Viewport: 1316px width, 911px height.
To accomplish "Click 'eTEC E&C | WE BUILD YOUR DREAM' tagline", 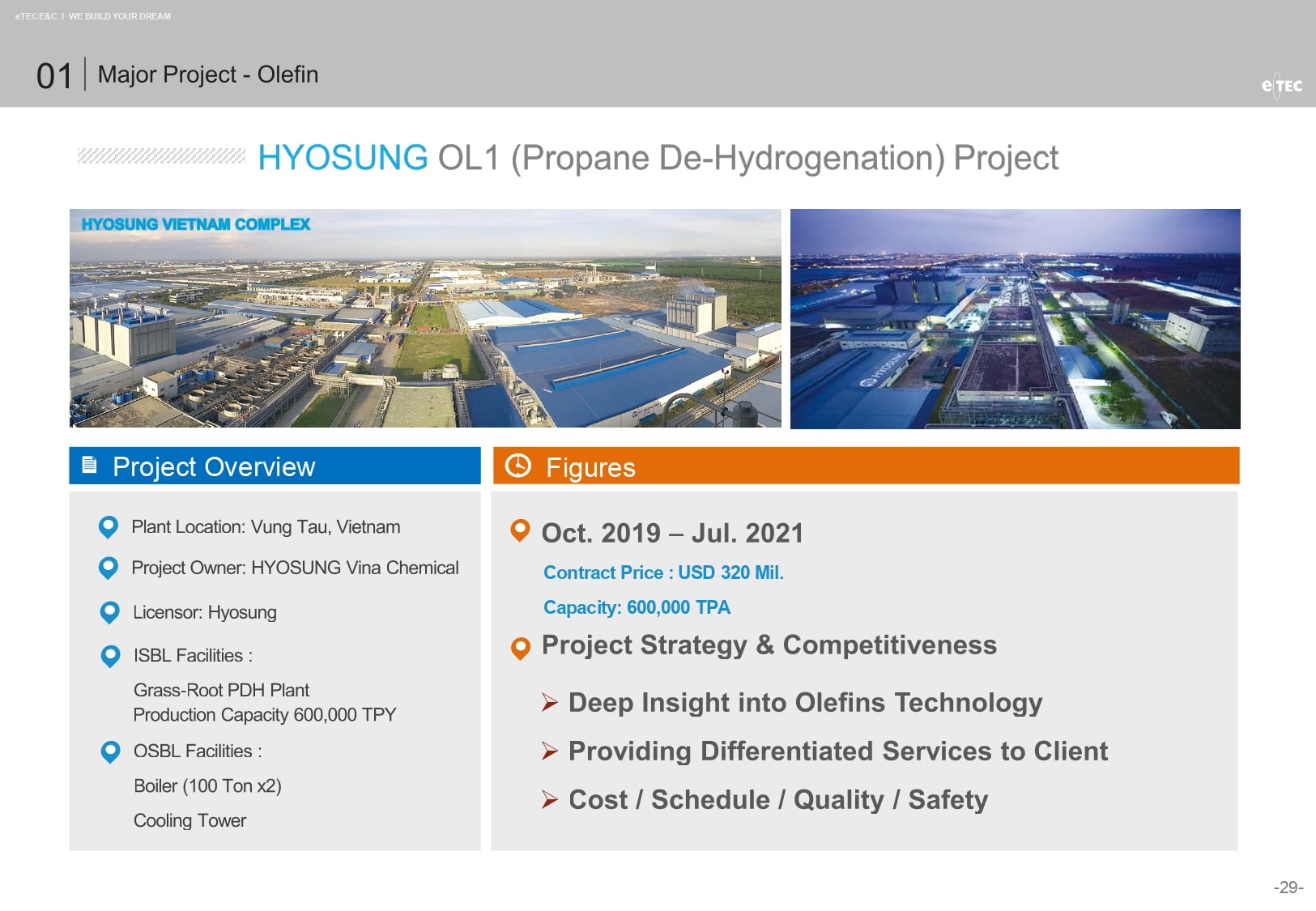I will point(93,16).
